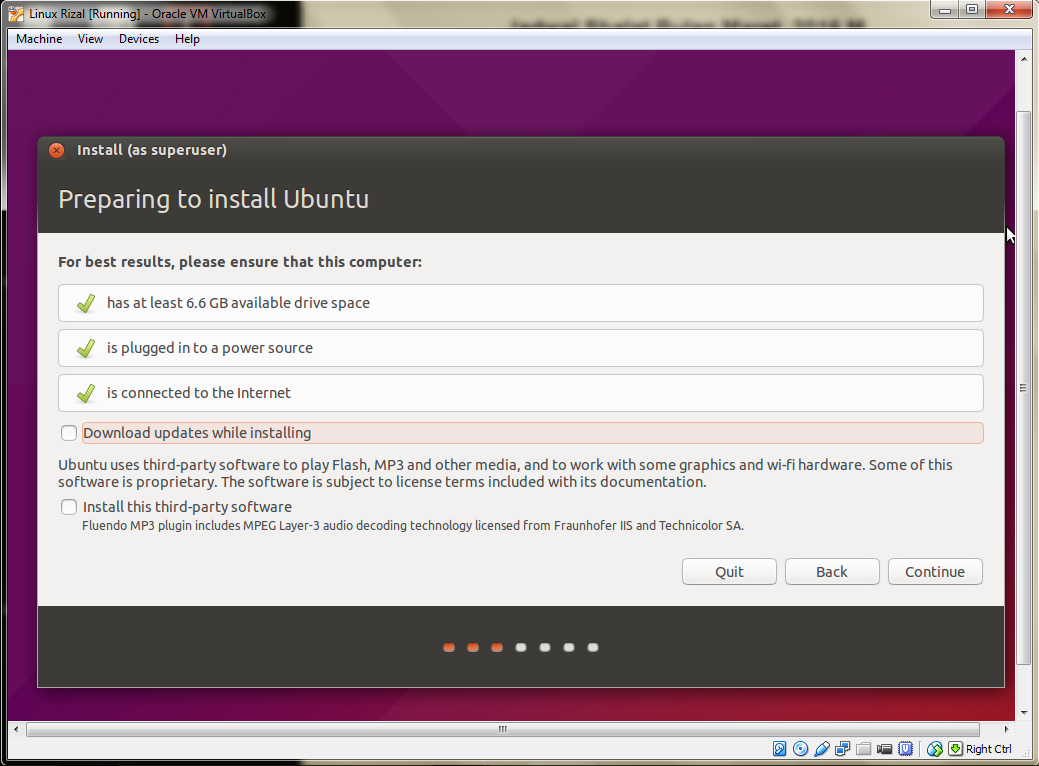Screen dimensions: 1039x766
Task: Click the green checkmark beside drive space
Action: 85,303
